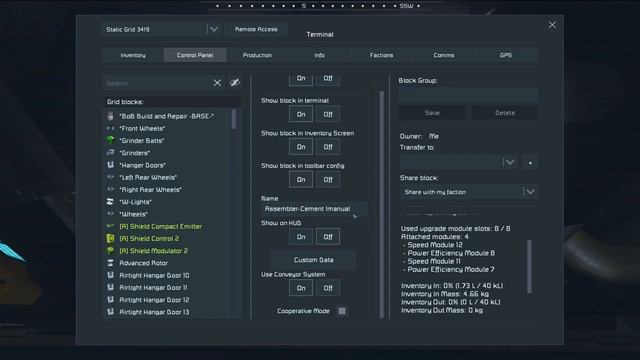
Task: Open the Static Grid 3419 dropdown
Action: [x=162, y=29]
